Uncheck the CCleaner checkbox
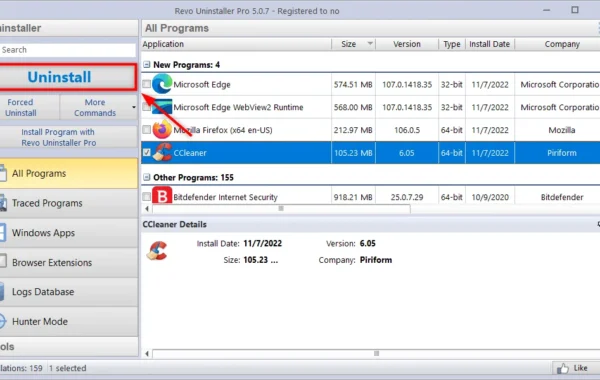Viewport: 600px width, 380px height. coord(146,152)
